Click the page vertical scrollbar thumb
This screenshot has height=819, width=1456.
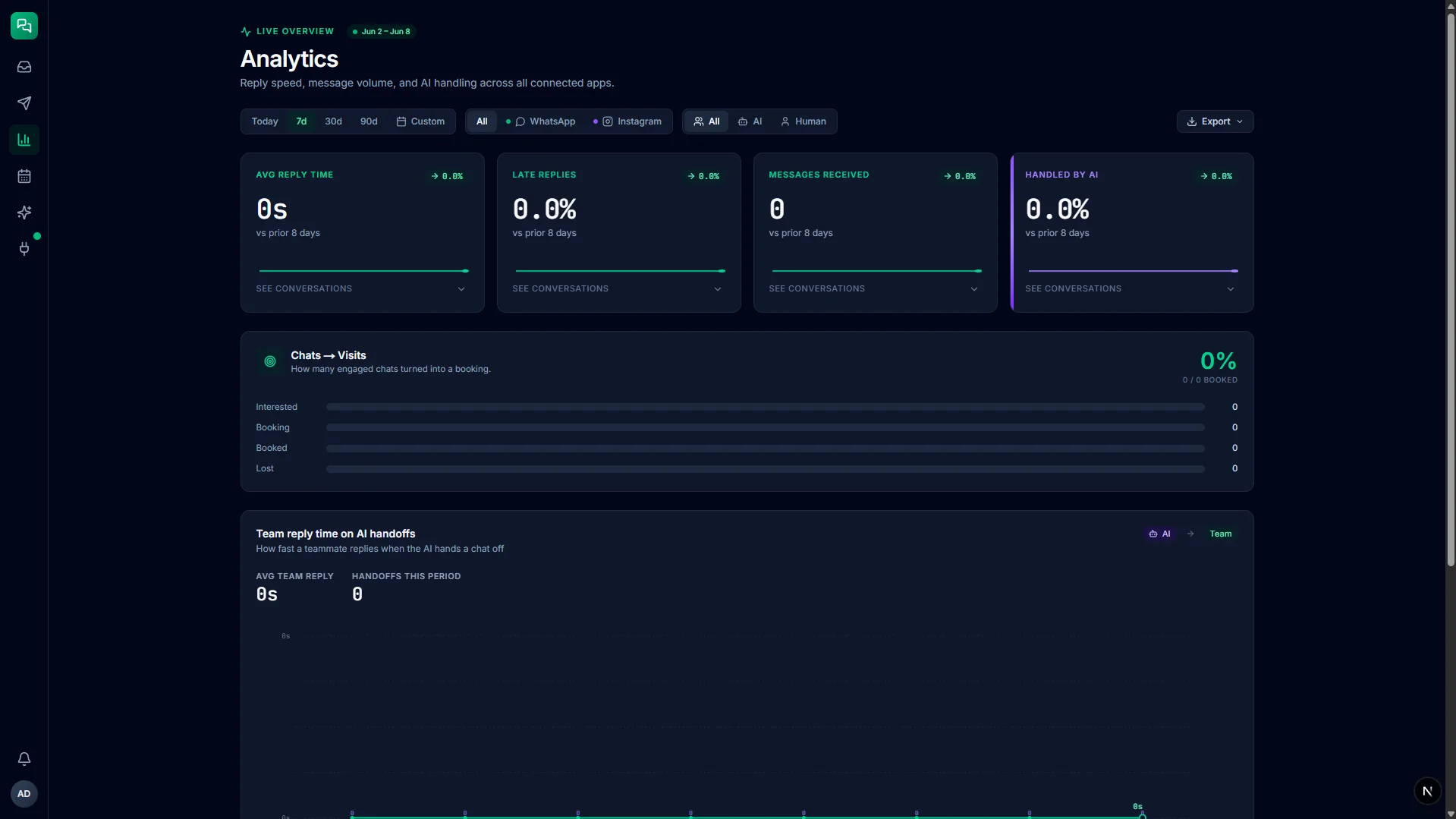tap(1451, 288)
